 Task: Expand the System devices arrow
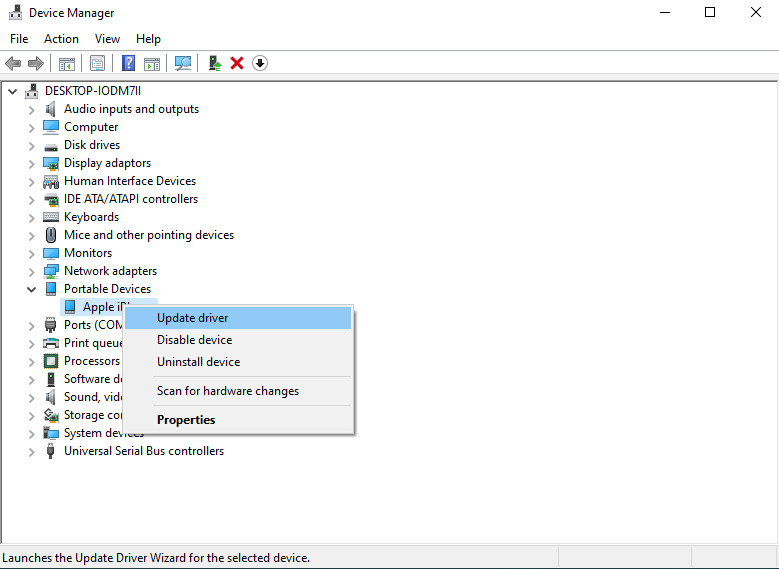click(32, 434)
